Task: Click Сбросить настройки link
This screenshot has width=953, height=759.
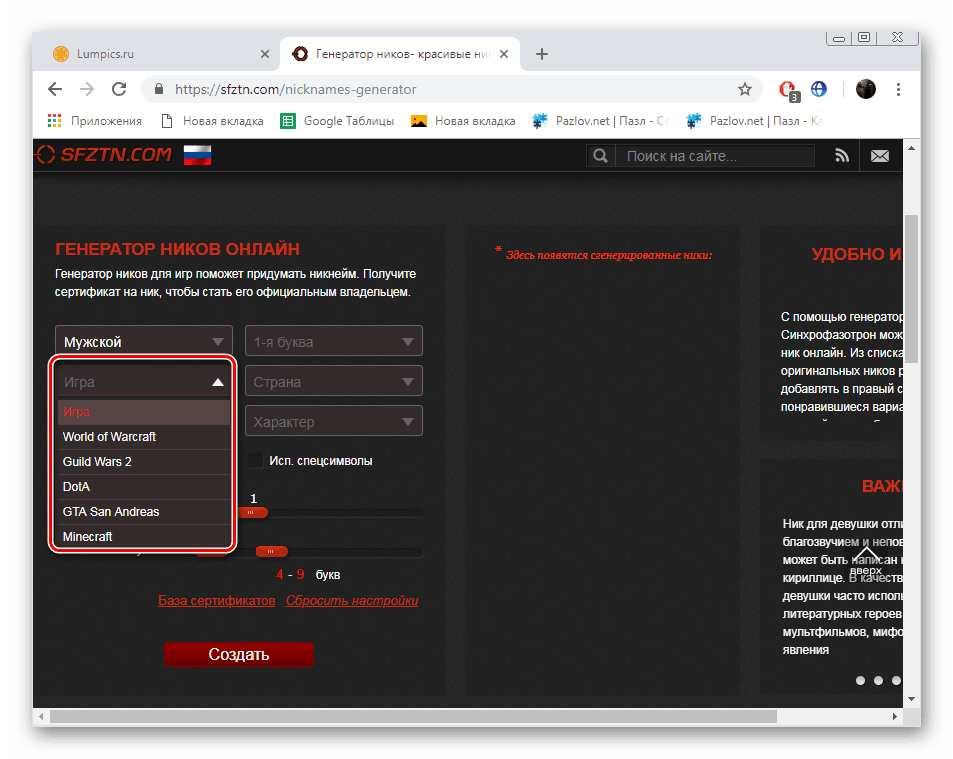Action: point(352,600)
